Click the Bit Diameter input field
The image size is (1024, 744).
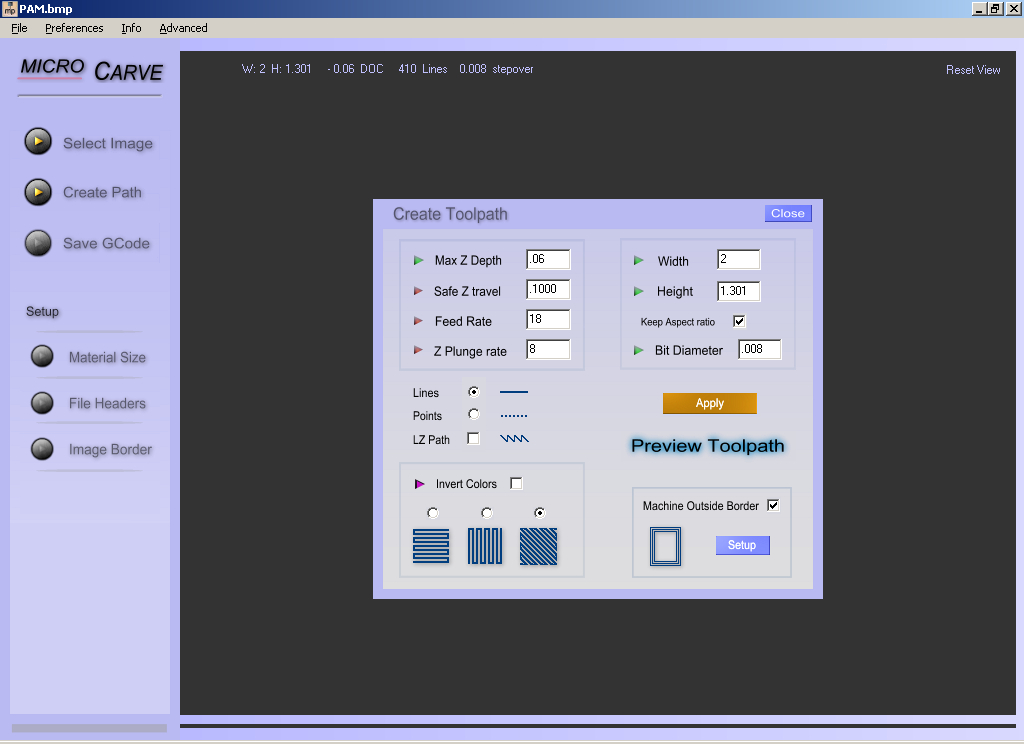pyautogui.click(x=760, y=349)
